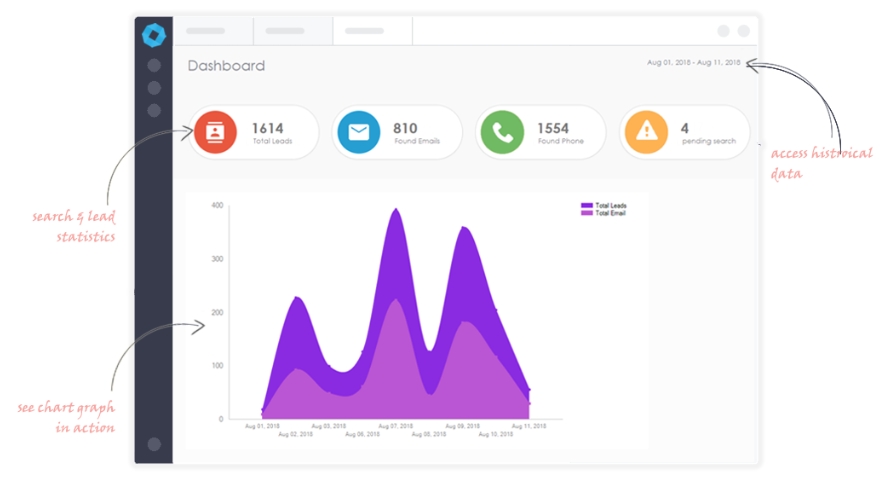The height and width of the screenshot is (497, 889).
Task: Click the Aug 11, 2018 axis label
Action: 529,426
